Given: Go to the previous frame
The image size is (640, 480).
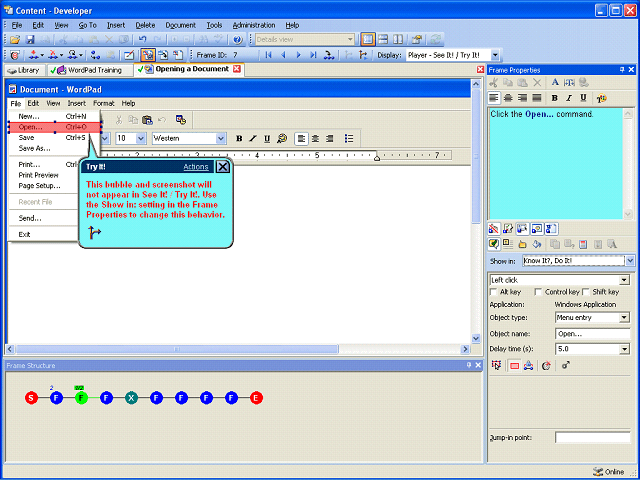Looking at the screenshot, I should [x=283, y=55].
